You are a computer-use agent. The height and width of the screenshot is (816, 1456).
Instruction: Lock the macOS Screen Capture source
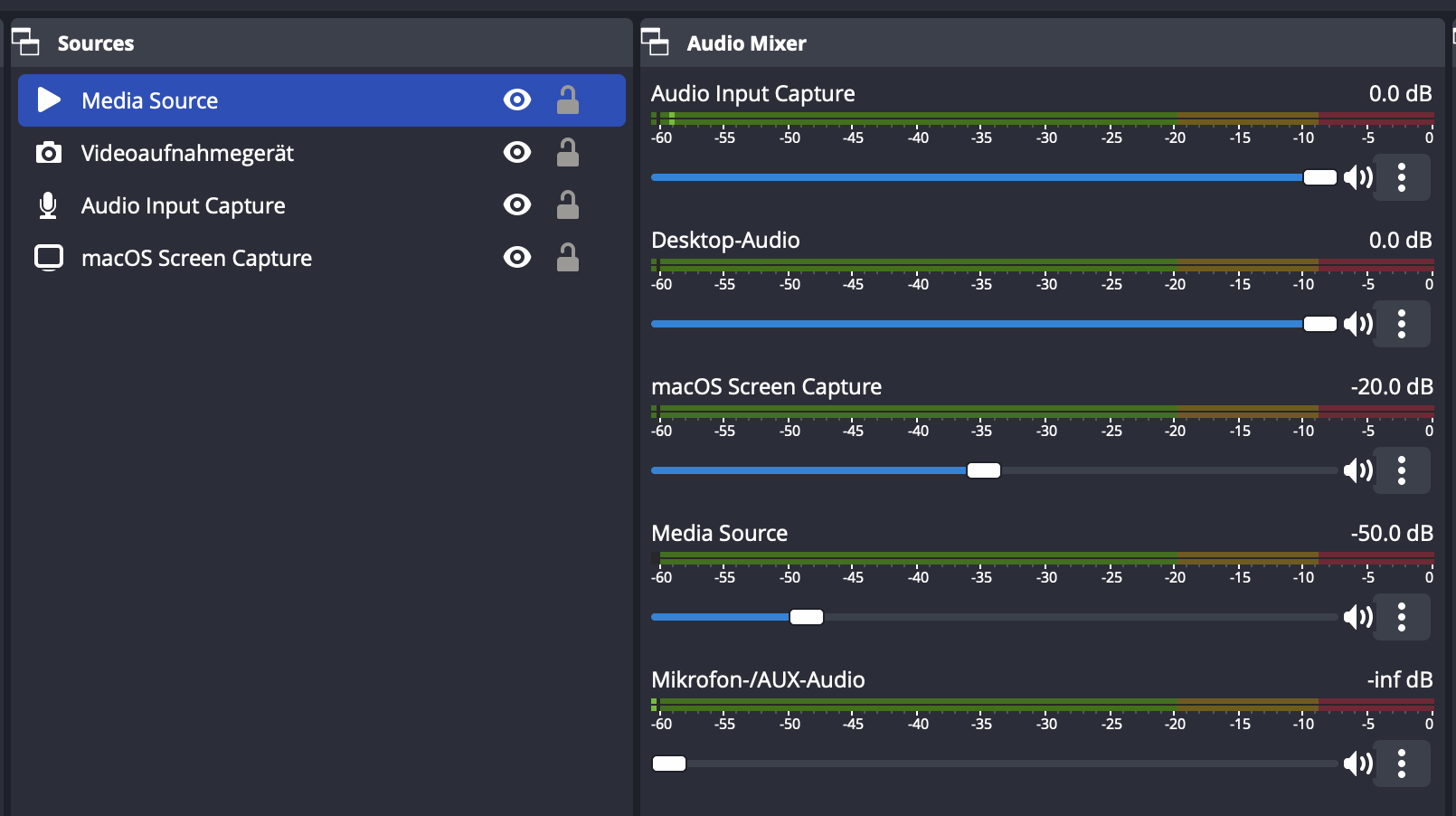pos(568,257)
